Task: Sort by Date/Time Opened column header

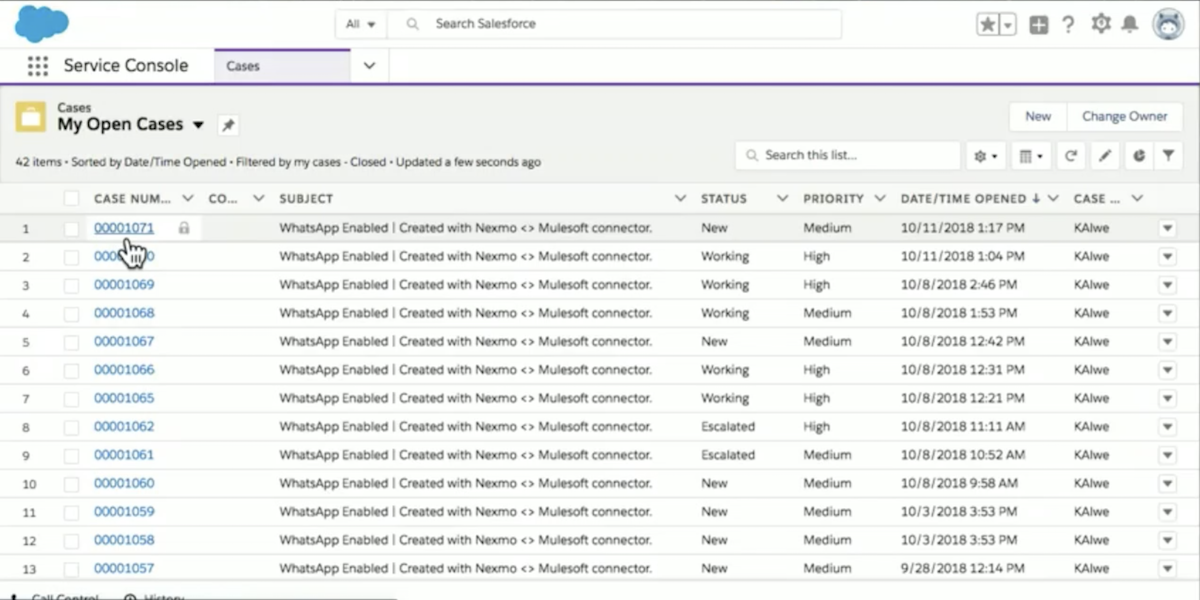Action: (x=963, y=199)
